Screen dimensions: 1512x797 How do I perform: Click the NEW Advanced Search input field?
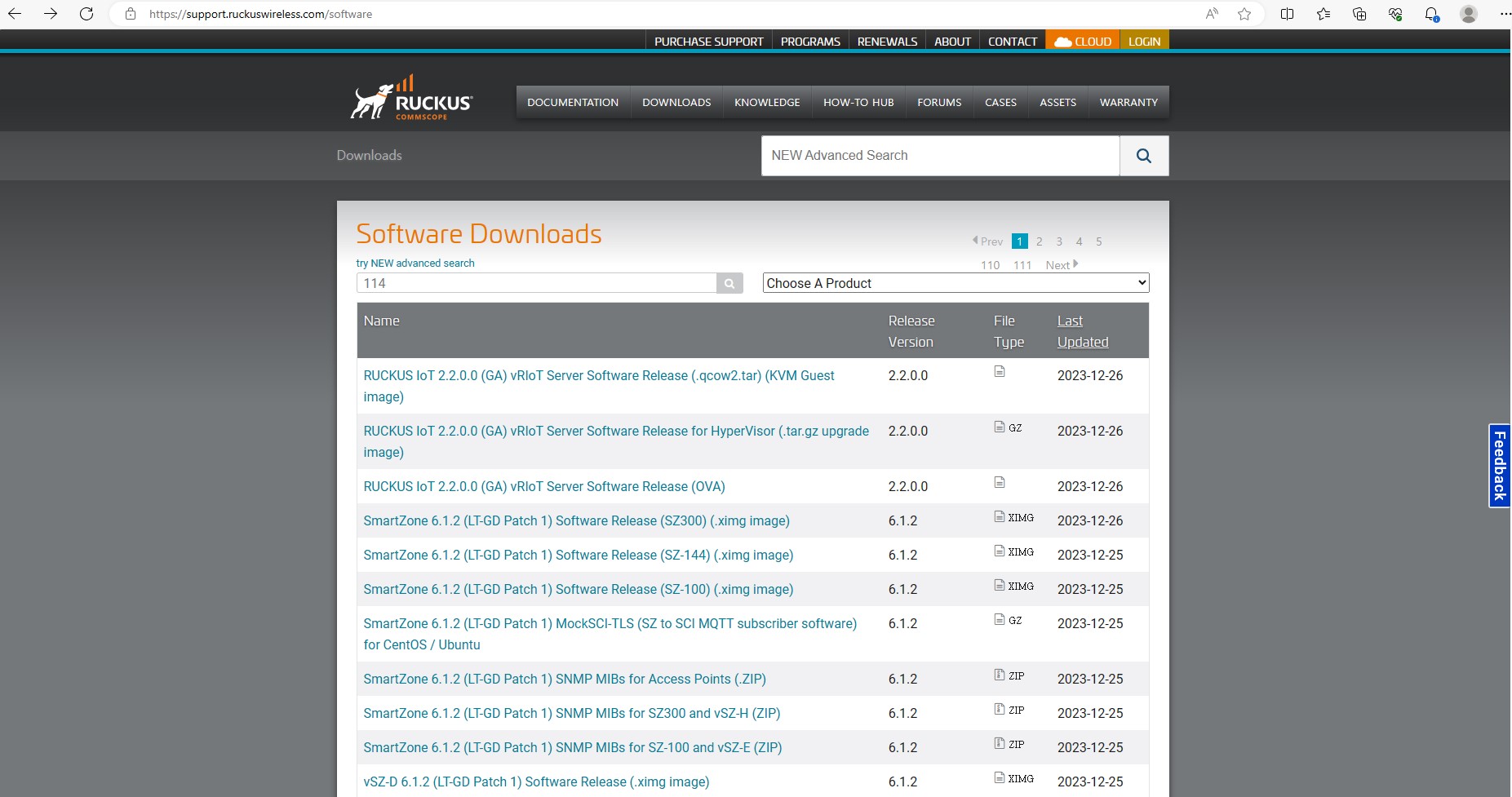[940, 156]
